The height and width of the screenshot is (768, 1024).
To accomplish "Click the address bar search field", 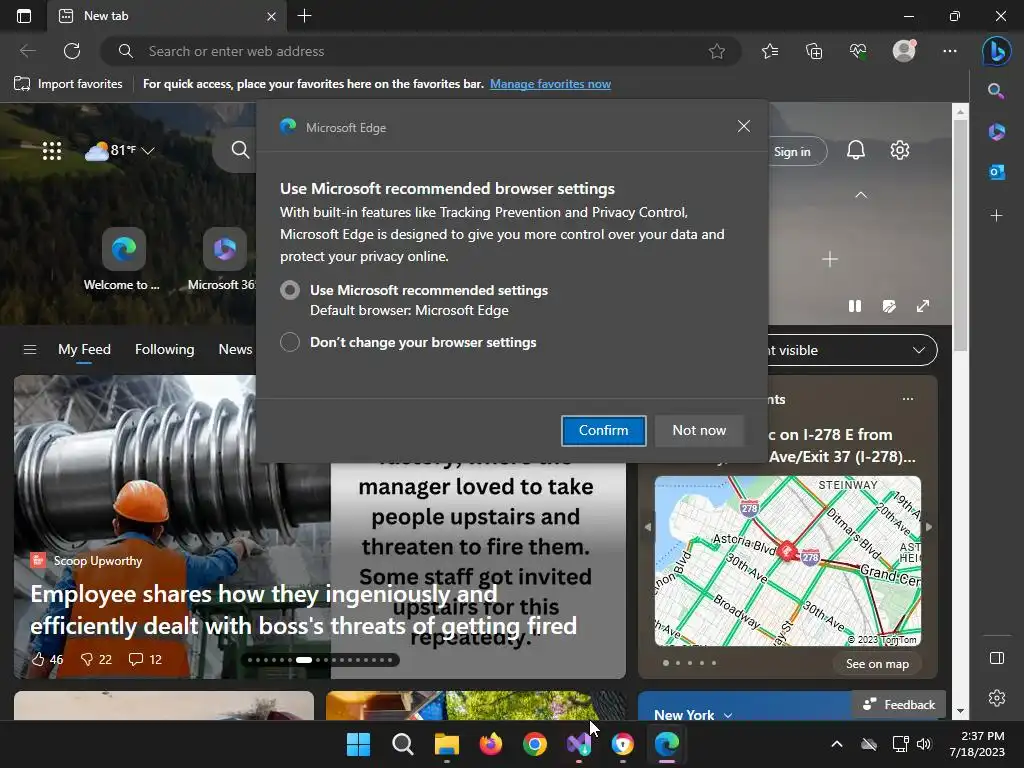I will tap(421, 51).
